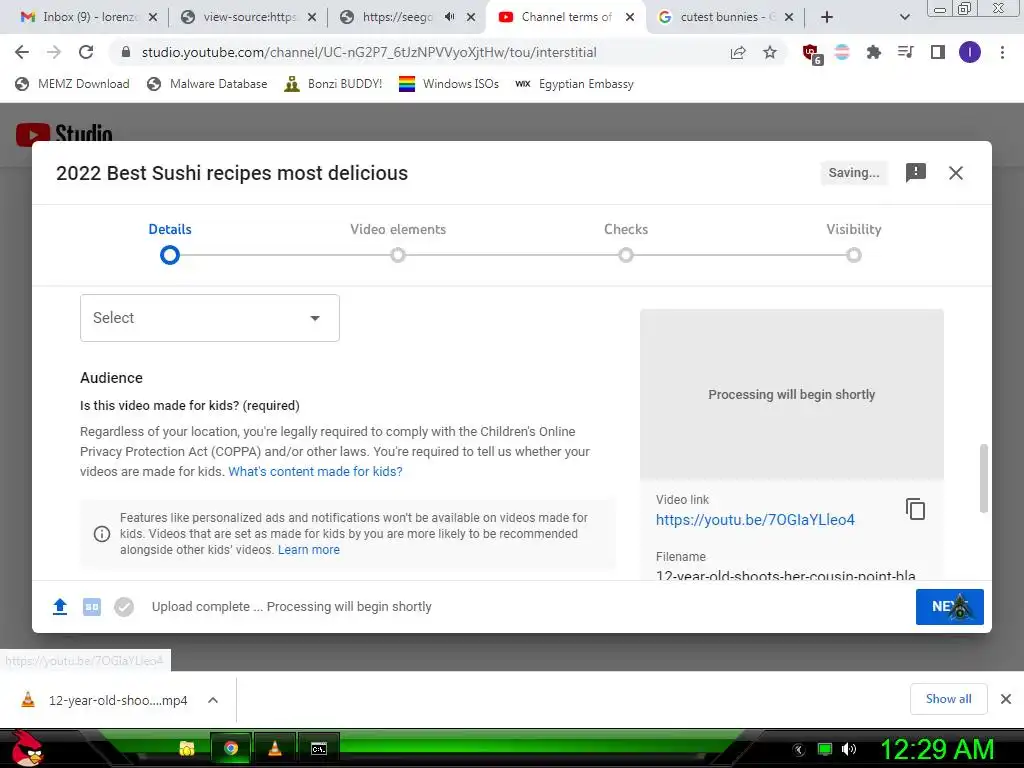The image size is (1024, 768).
Task: Open a new browser tab
Action: 827,17
